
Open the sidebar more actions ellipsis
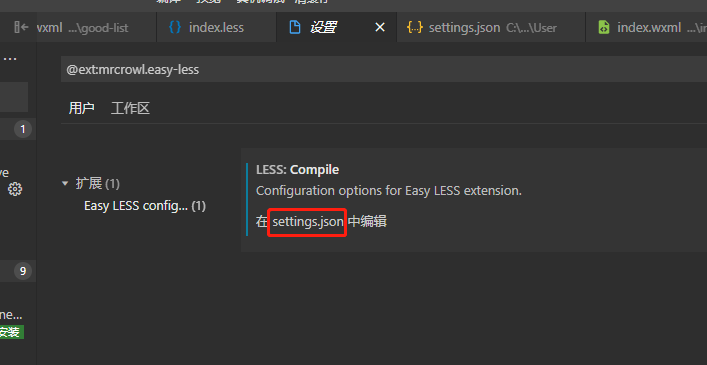(10, 59)
